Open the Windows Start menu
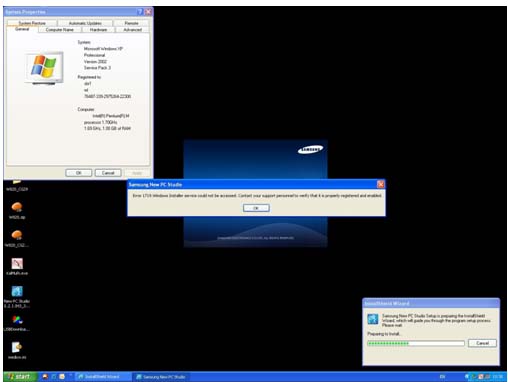 21,377
